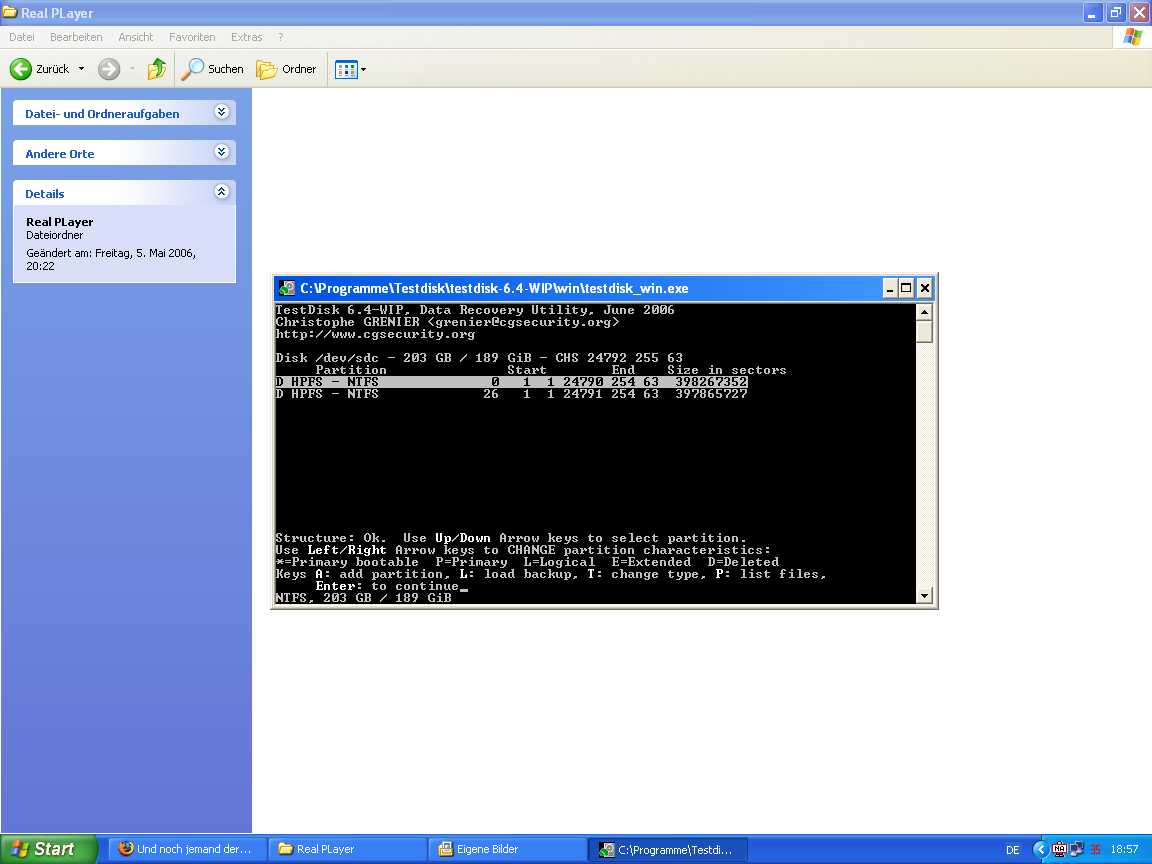Screen dimensions: 1152x864
Task: Collapse the Details panel chevron
Action: [x=221, y=192]
